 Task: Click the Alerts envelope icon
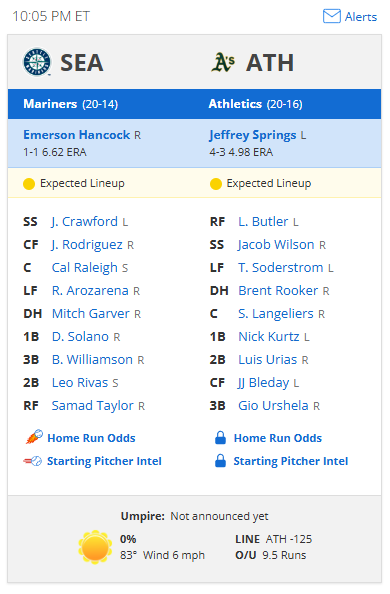click(x=332, y=16)
